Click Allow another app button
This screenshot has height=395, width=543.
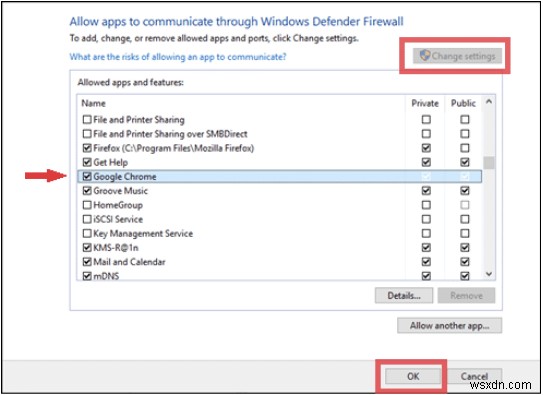pos(449,325)
